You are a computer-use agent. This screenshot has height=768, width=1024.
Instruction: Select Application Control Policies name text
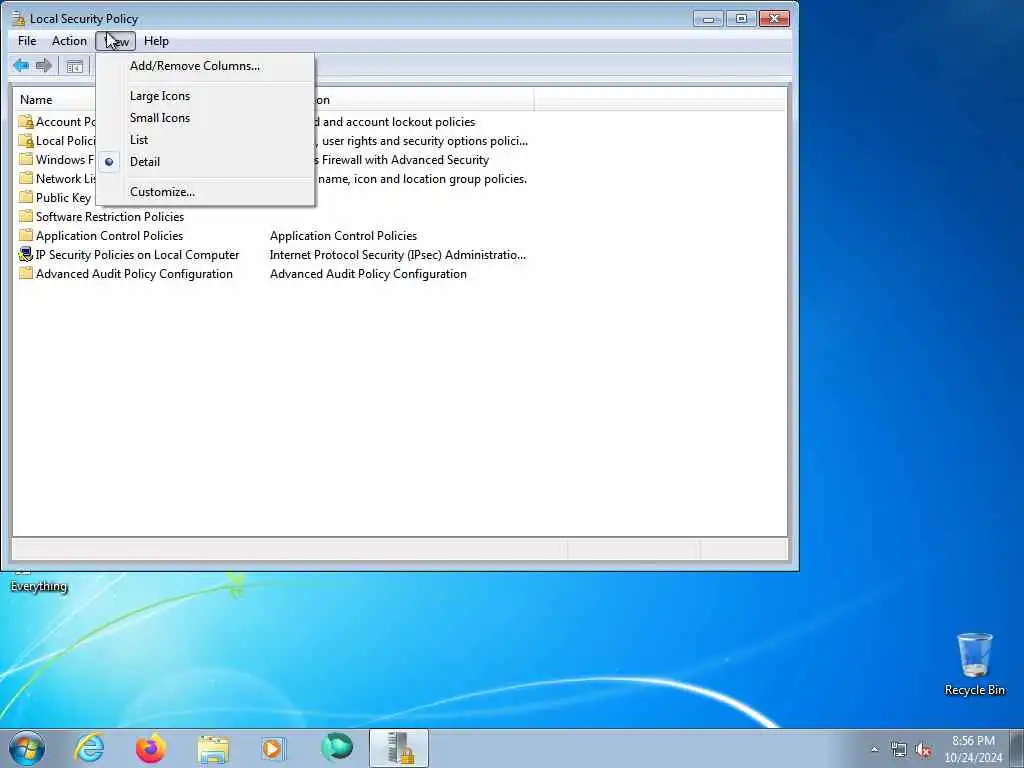[109, 235]
